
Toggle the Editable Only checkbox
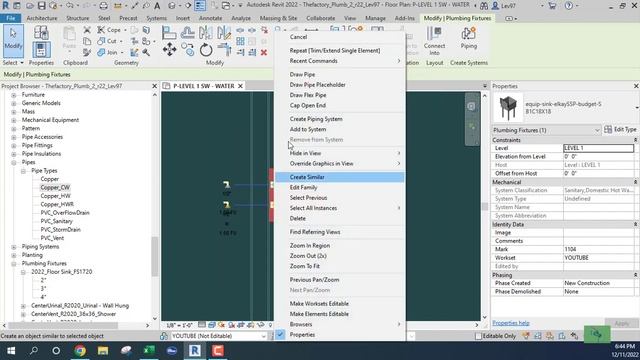click(478, 336)
